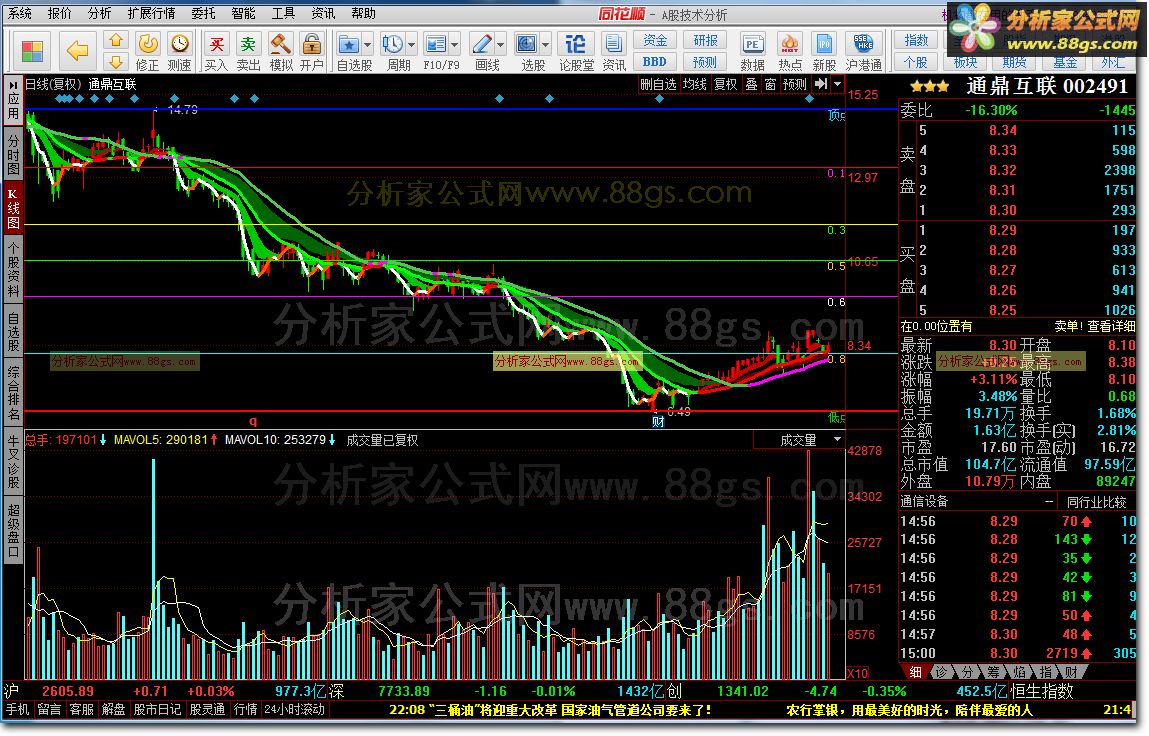This screenshot has height=736, width=1149.
Task: Click the 买入 buy icon
Action: click(216, 45)
